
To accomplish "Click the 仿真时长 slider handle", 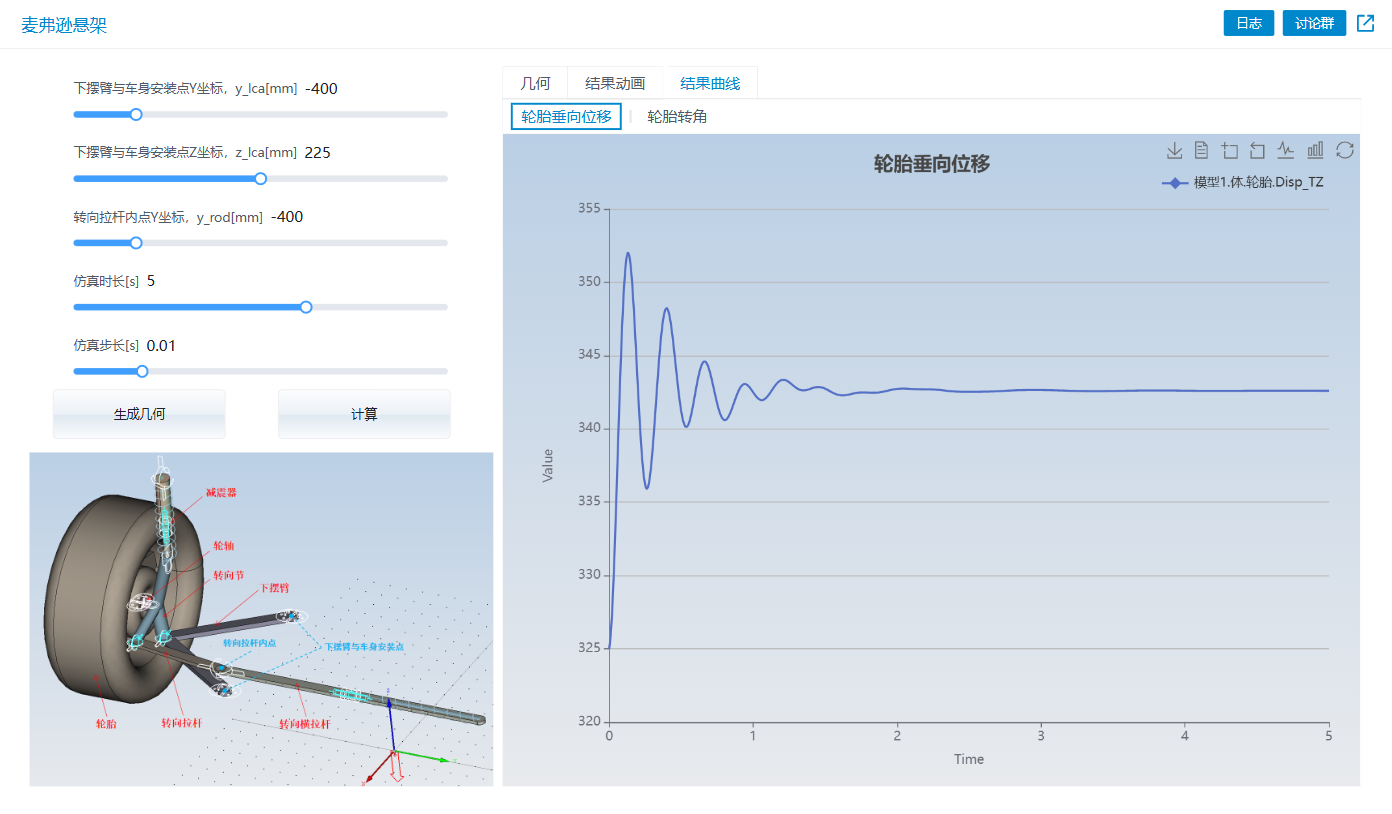I will coord(306,307).
